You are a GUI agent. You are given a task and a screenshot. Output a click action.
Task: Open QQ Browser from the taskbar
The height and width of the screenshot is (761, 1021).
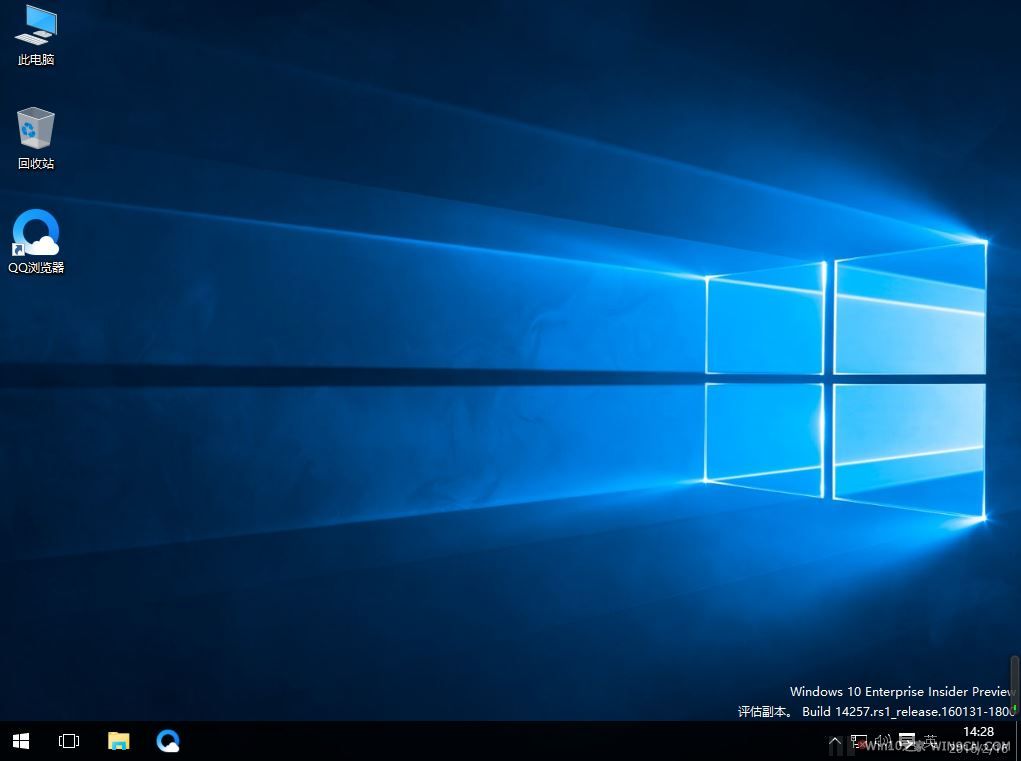168,741
